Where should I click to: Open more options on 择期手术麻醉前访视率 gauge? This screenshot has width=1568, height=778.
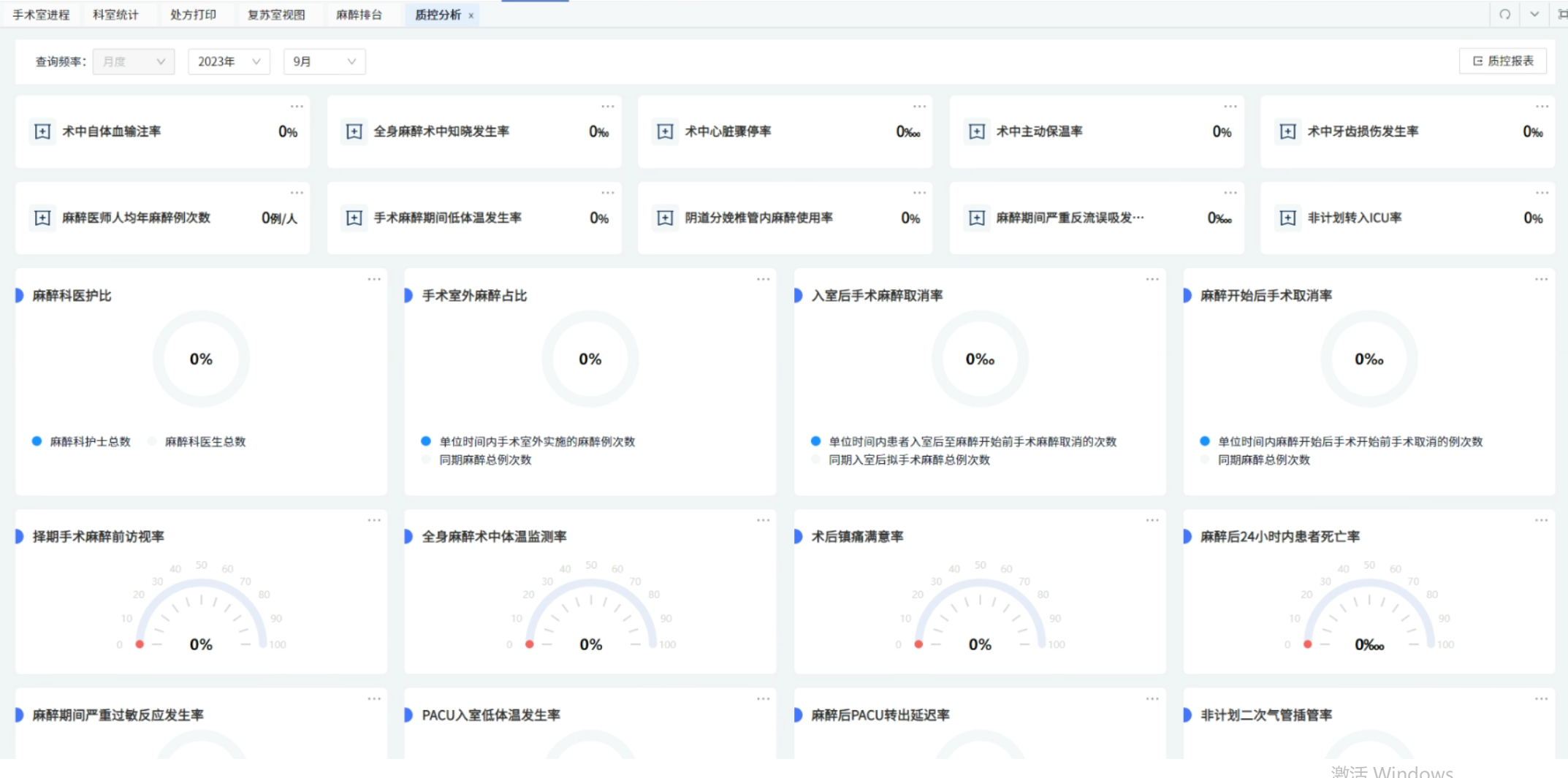click(374, 520)
